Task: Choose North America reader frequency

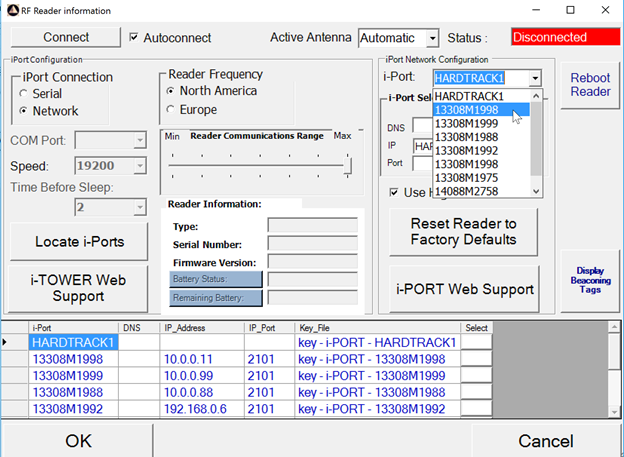Action: [170, 91]
